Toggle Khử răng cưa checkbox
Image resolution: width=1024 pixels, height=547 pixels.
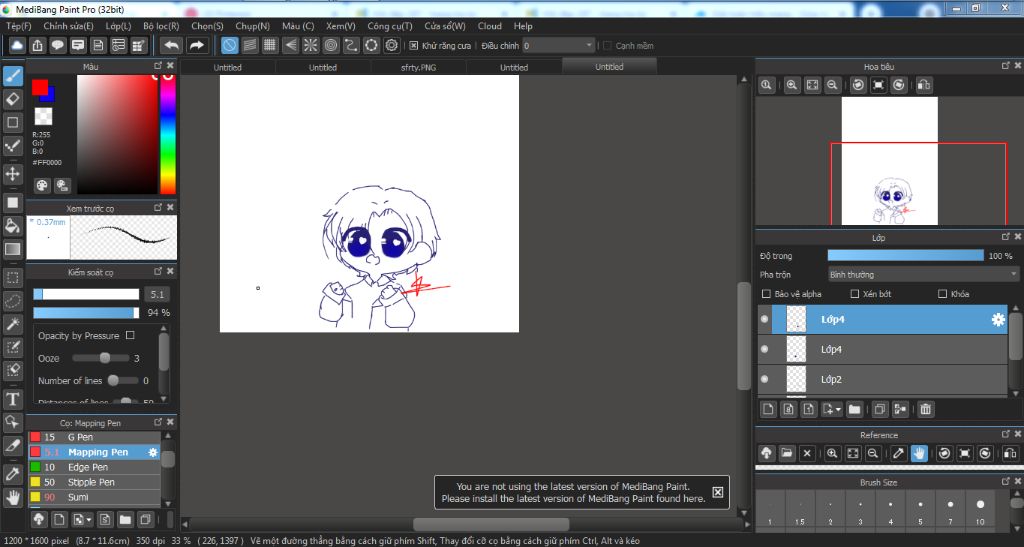pos(413,46)
